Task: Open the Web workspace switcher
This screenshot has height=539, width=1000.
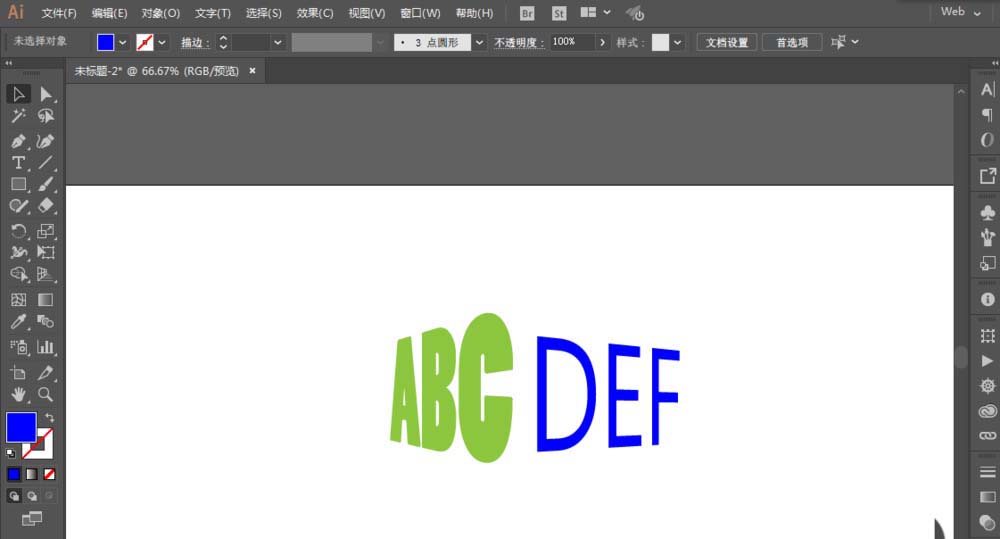Action: point(960,11)
